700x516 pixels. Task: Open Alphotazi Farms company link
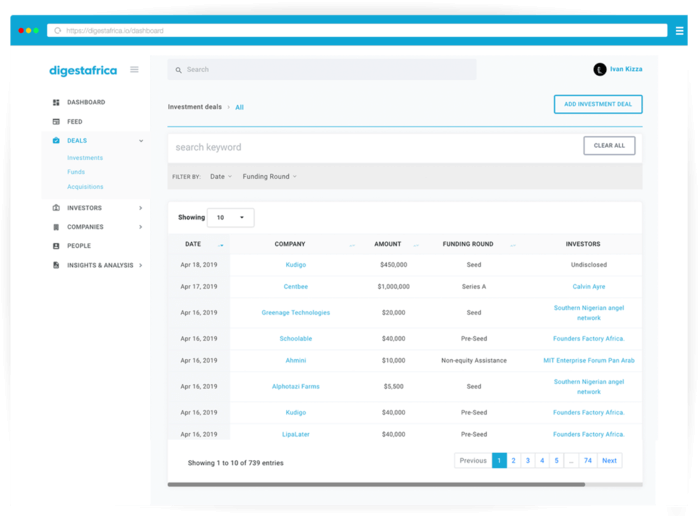pyautogui.click(x=296, y=387)
